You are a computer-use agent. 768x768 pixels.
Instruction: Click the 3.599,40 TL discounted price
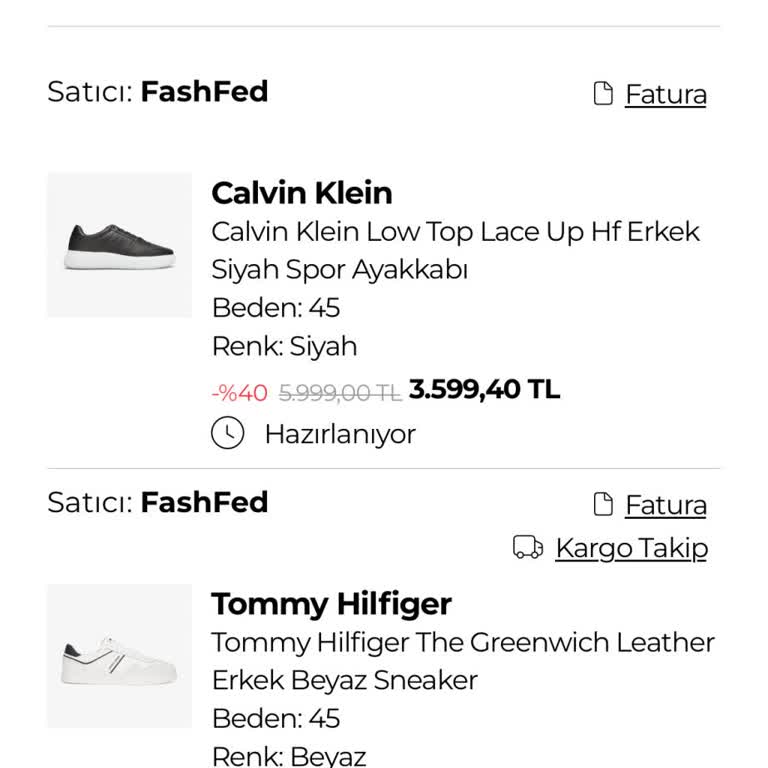(x=484, y=389)
